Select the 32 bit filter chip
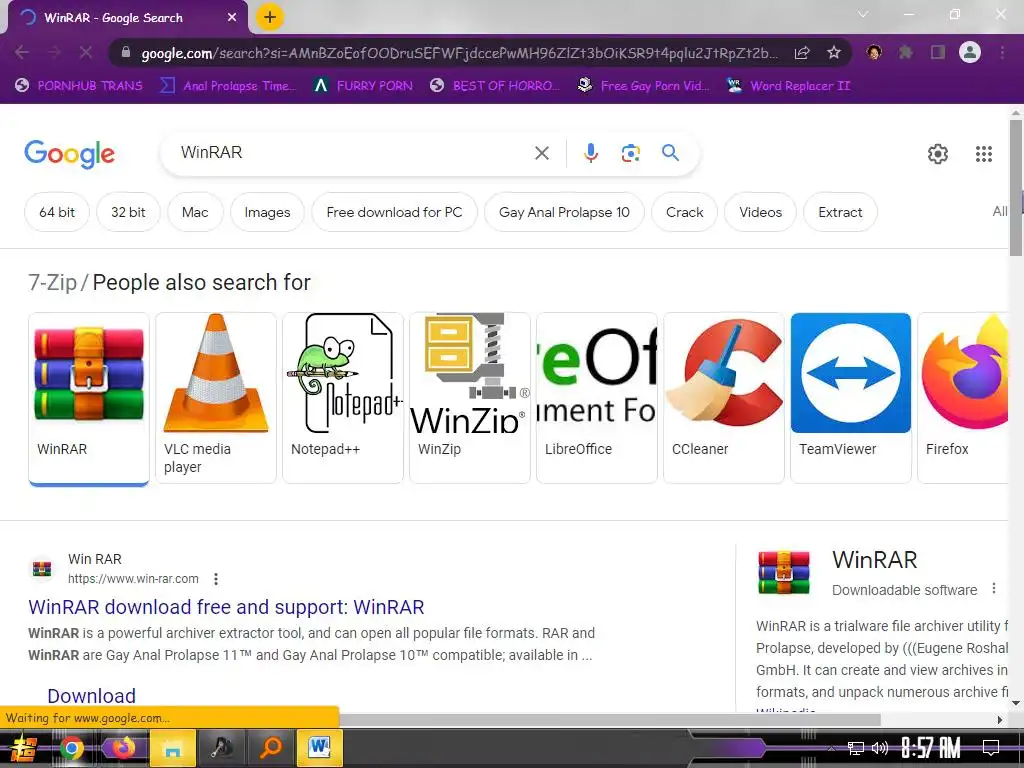 pos(128,212)
